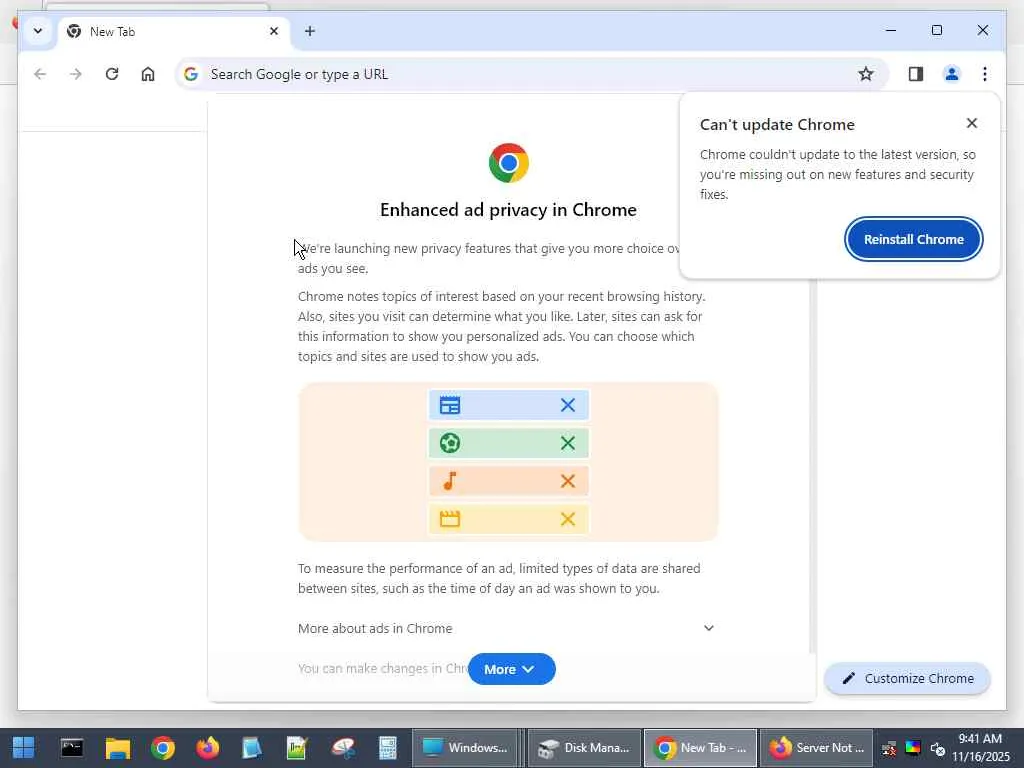Close the New Tab tab
Image resolution: width=1024 pixels, height=768 pixels.
pyautogui.click(x=274, y=31)
